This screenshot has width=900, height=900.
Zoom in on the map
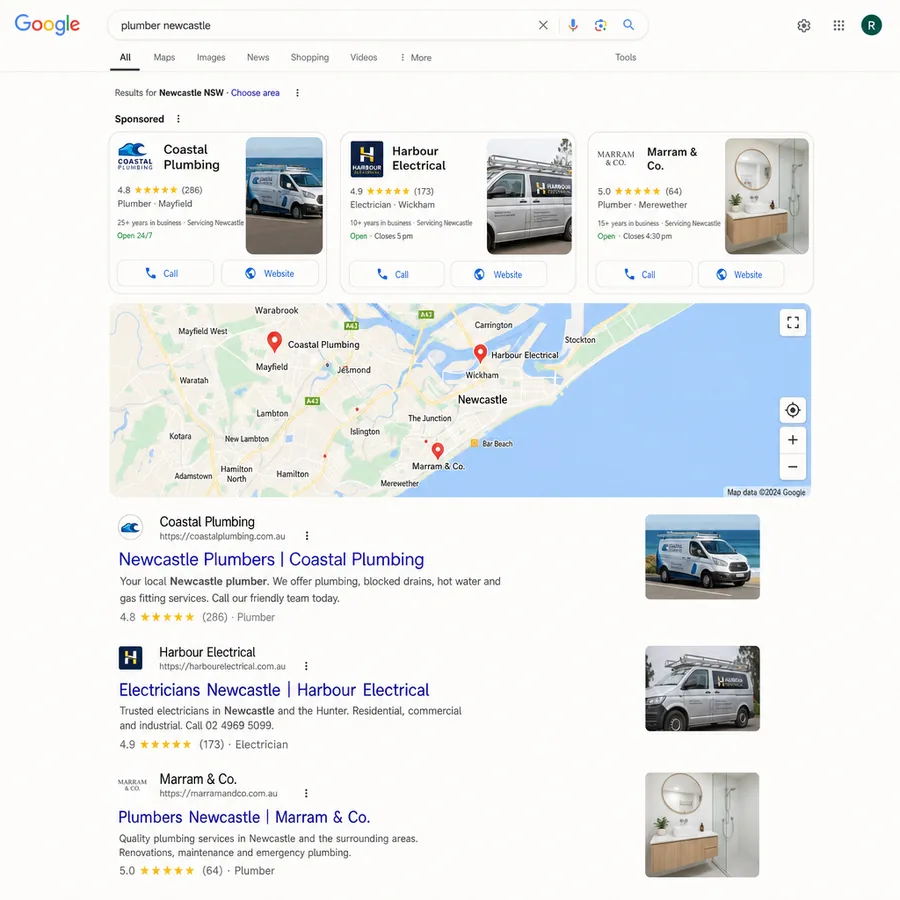(x=793, y=440)
